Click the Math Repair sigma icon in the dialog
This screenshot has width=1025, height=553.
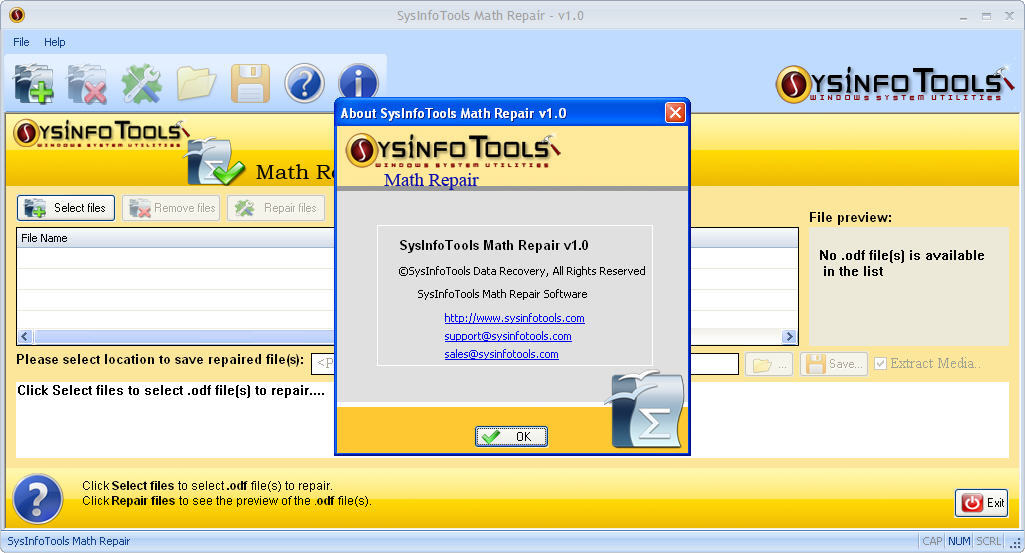[x=647, y=410]
